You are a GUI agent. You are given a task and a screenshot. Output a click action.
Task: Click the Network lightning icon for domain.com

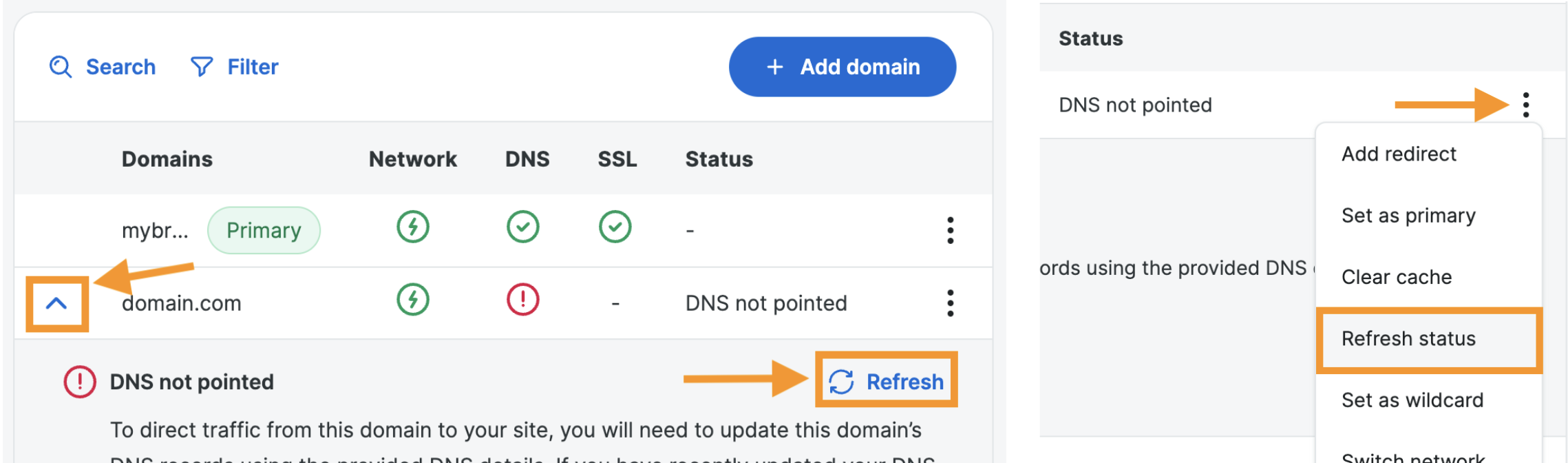412,301
